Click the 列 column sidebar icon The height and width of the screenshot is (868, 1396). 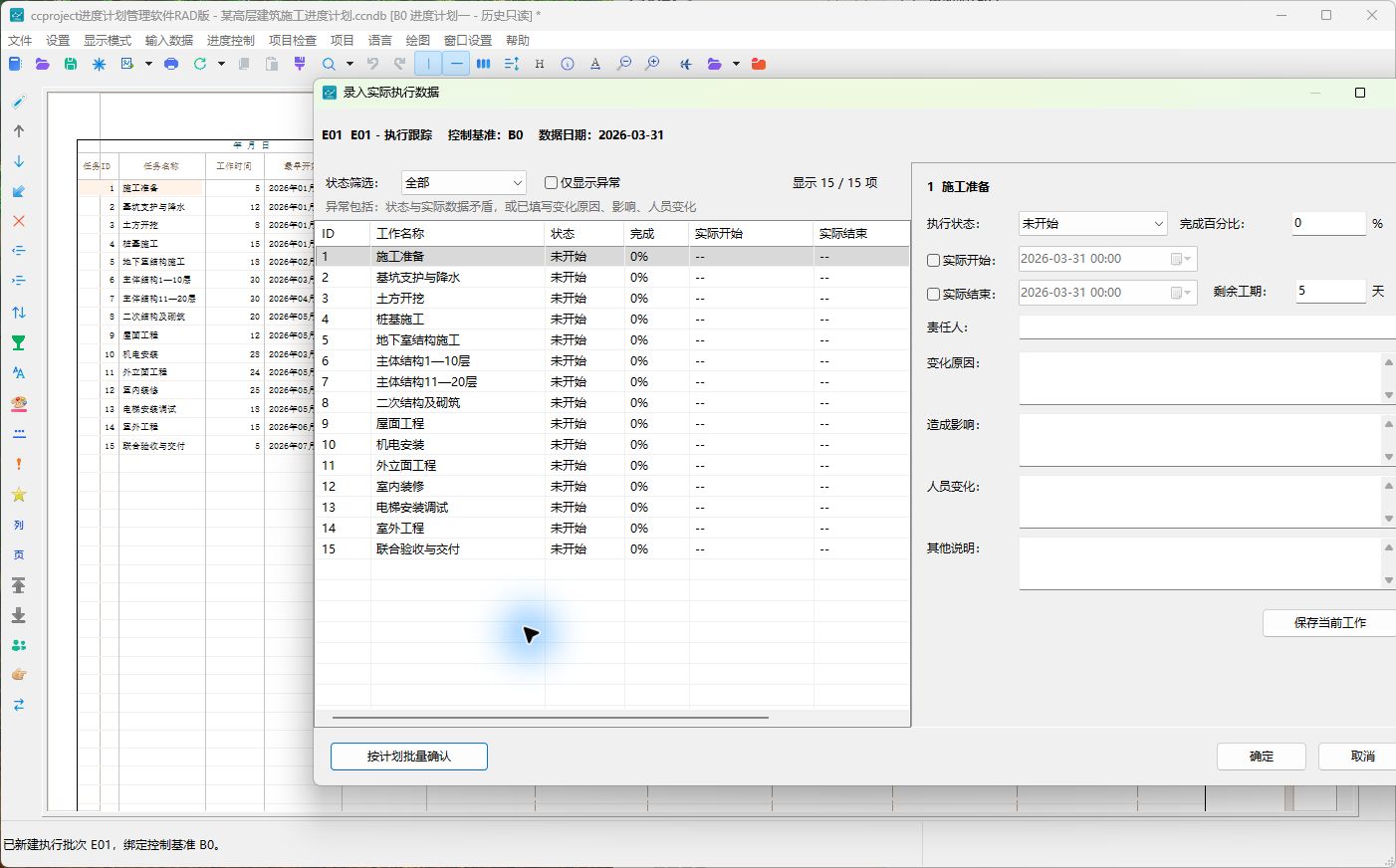19,525
